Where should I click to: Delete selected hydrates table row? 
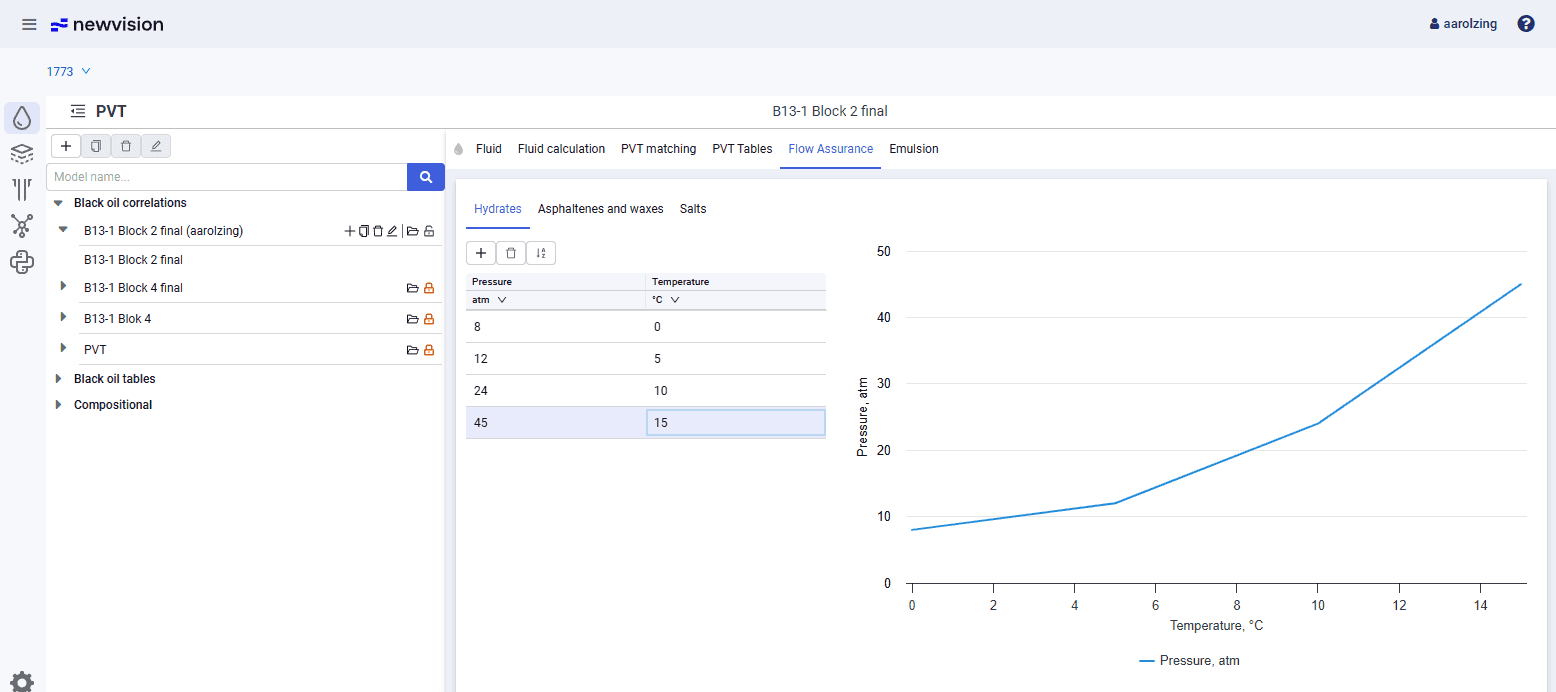(x=511, y=253)
